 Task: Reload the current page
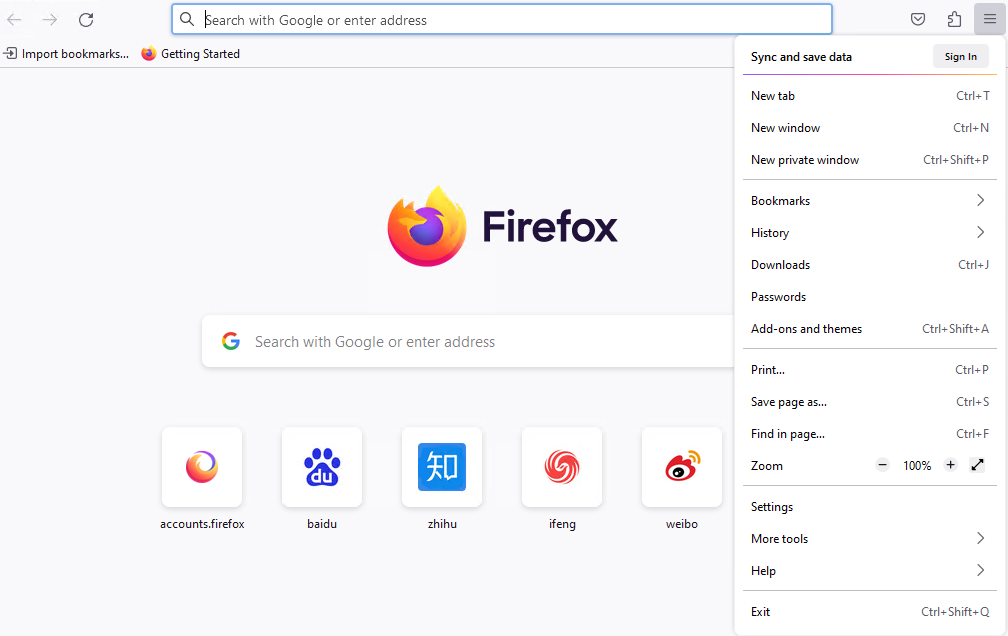86,20
